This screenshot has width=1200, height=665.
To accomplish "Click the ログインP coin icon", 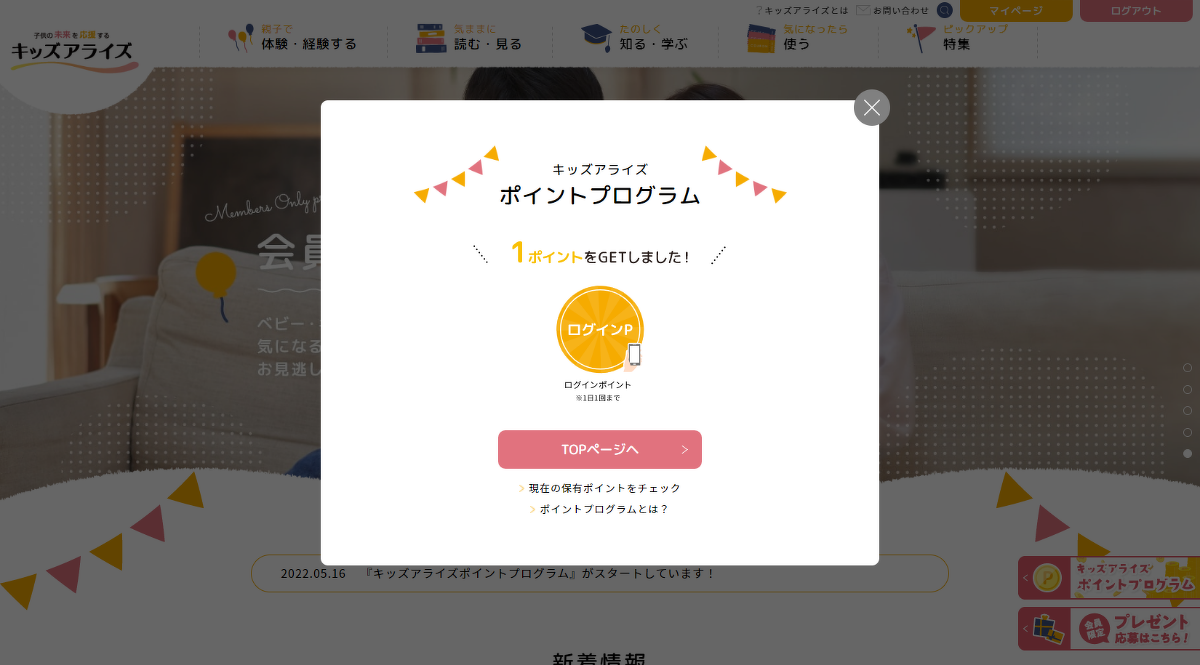I will (600, 329).
